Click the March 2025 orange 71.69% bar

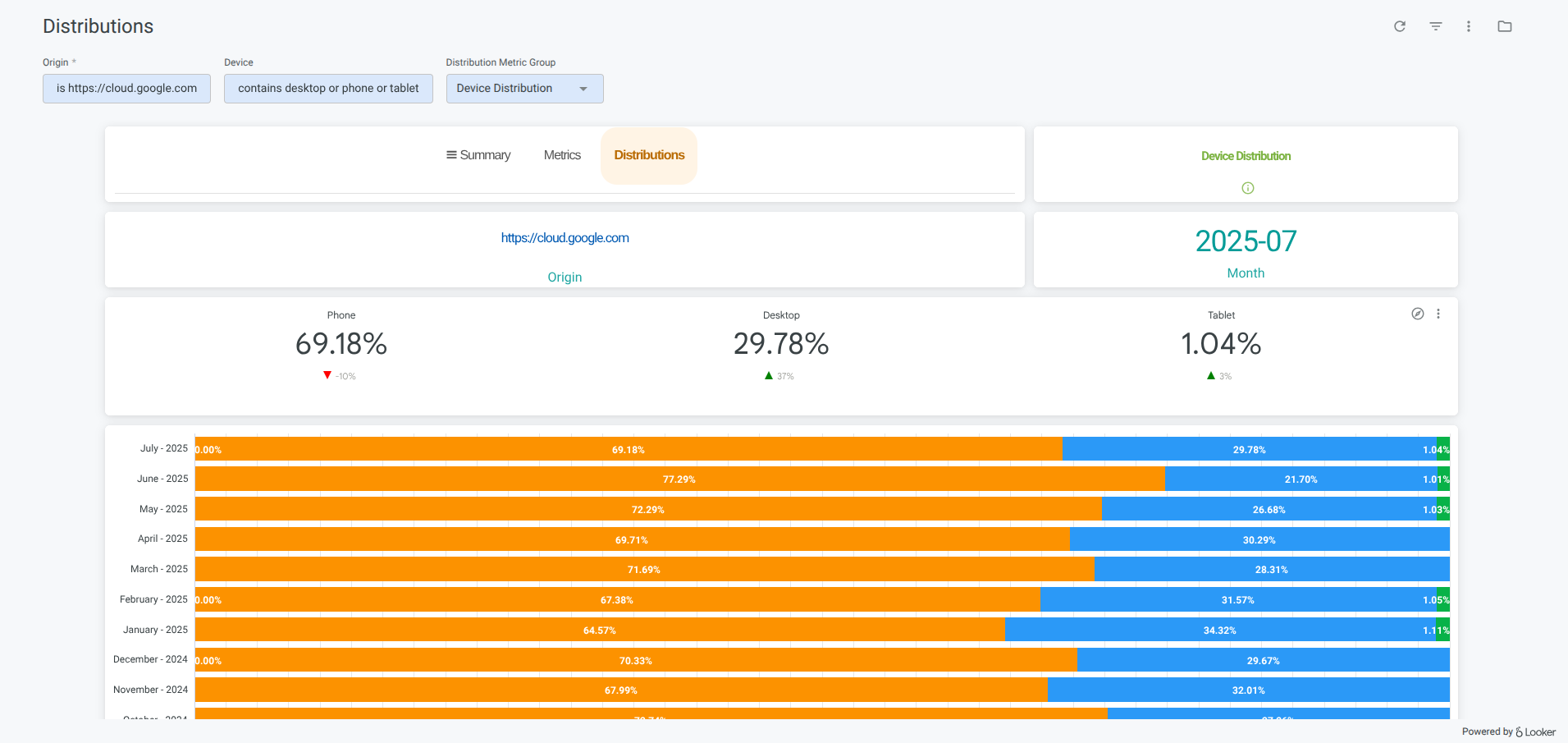pyautogui.click(x=644, y=569)
